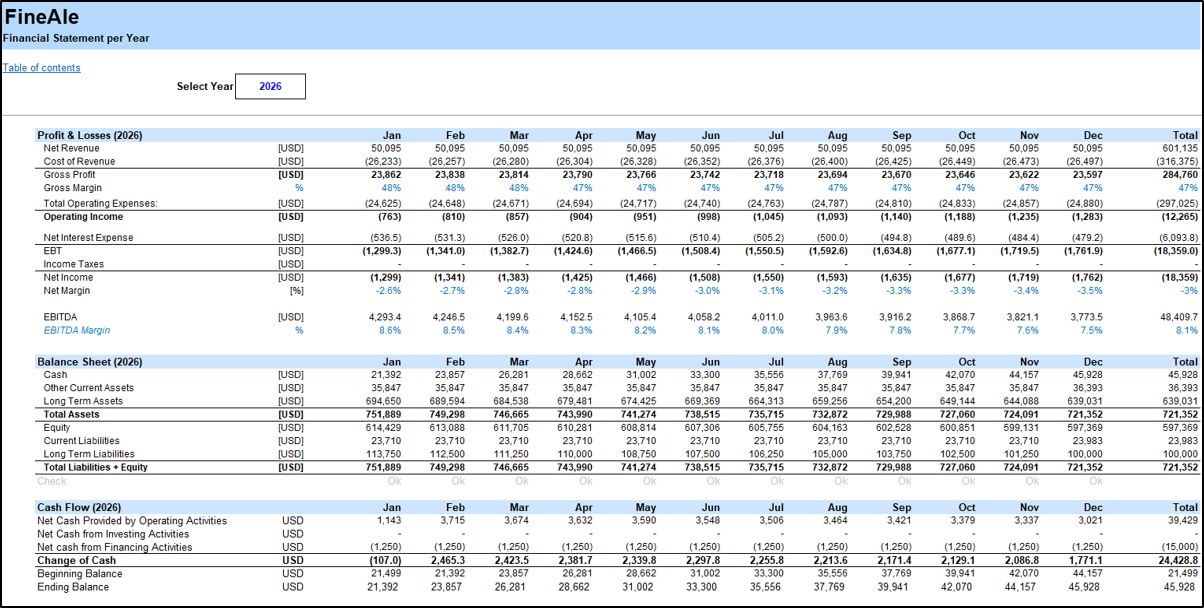The height and width of the screenshot is (608, 1204).
Task: Click the EBITDA Margin row label
Action: 77,330
